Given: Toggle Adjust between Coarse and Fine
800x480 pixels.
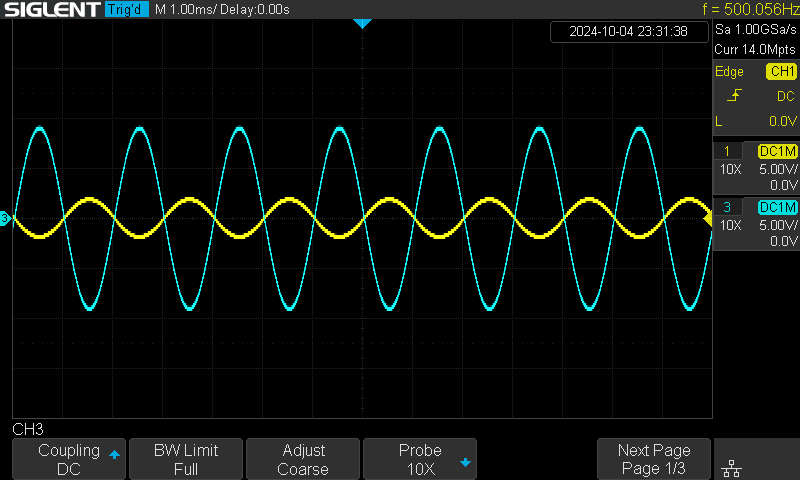Looking at the screenshot, I should point(303,459).
